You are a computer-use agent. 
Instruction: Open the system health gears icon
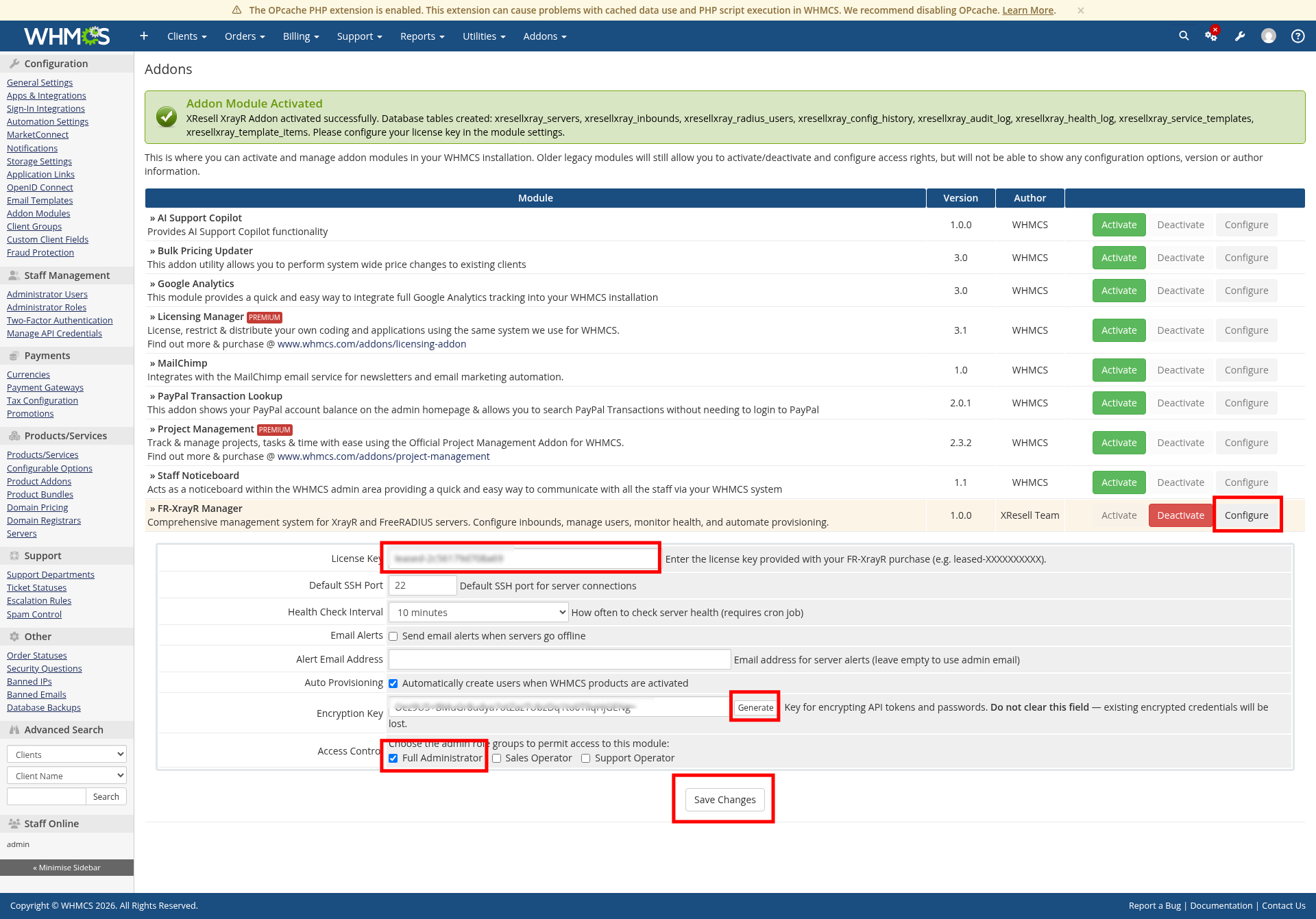1211,36
